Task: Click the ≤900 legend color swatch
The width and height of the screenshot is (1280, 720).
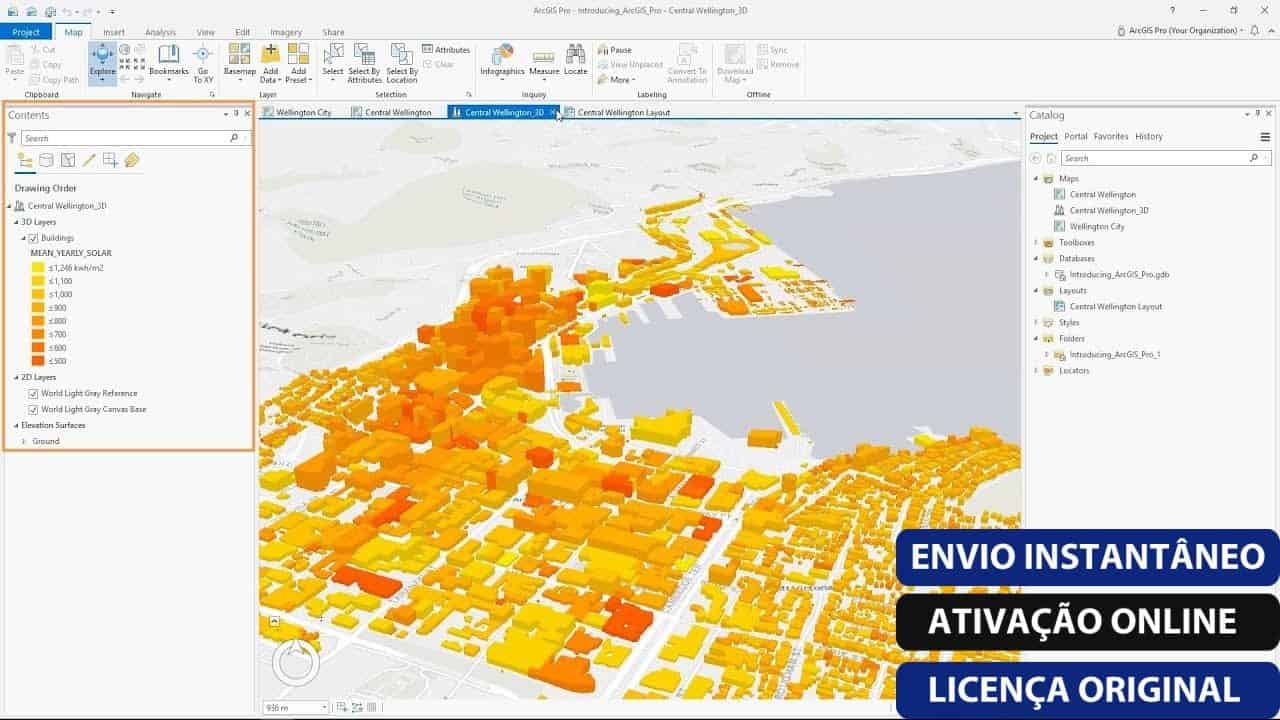Action: click(x=38, y=308)
